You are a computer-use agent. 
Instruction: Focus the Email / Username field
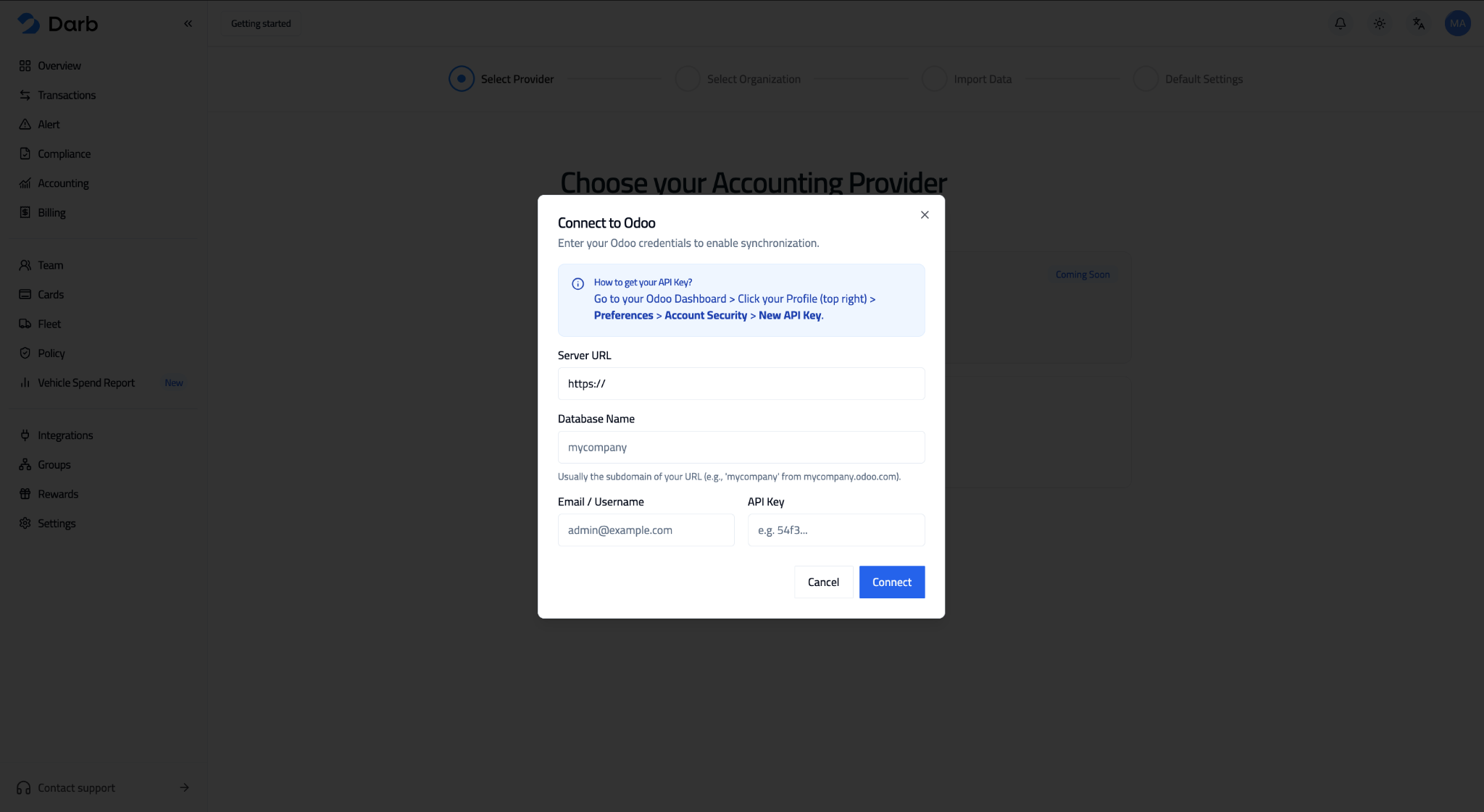[x=646, y=530]
